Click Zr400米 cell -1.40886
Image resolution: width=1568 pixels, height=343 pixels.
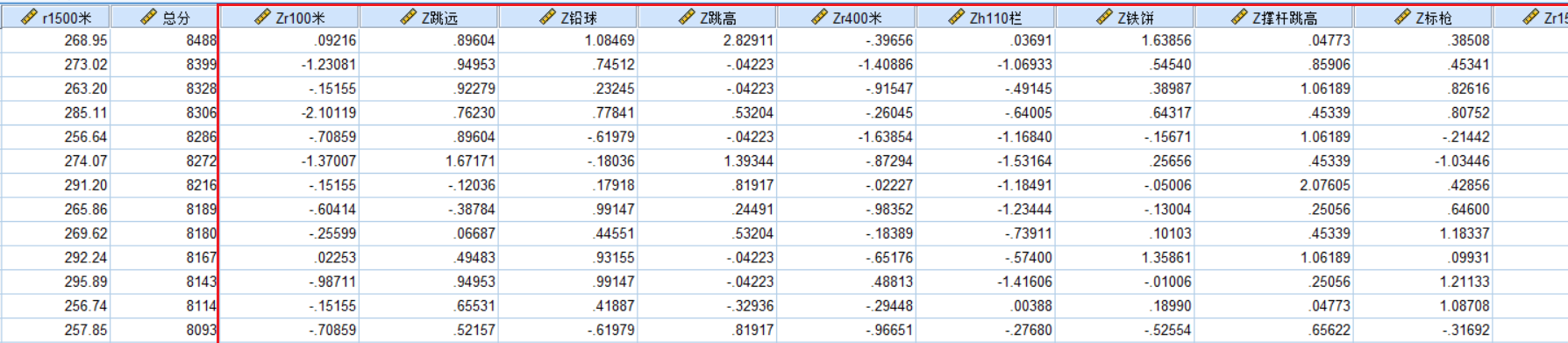click(x=846, y=65)
